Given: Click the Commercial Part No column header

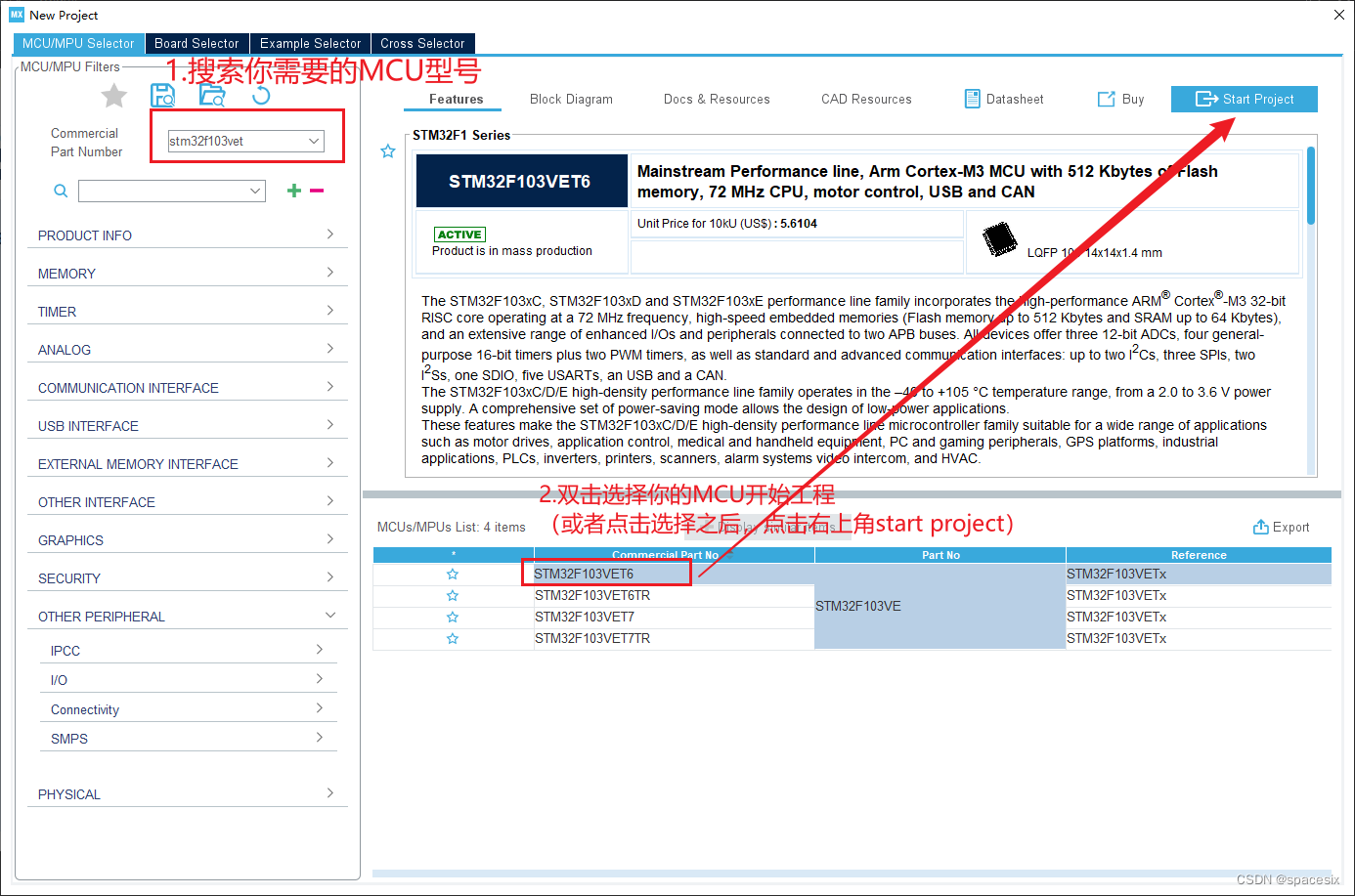Looking at the screenshot, I should click(674, 555).
